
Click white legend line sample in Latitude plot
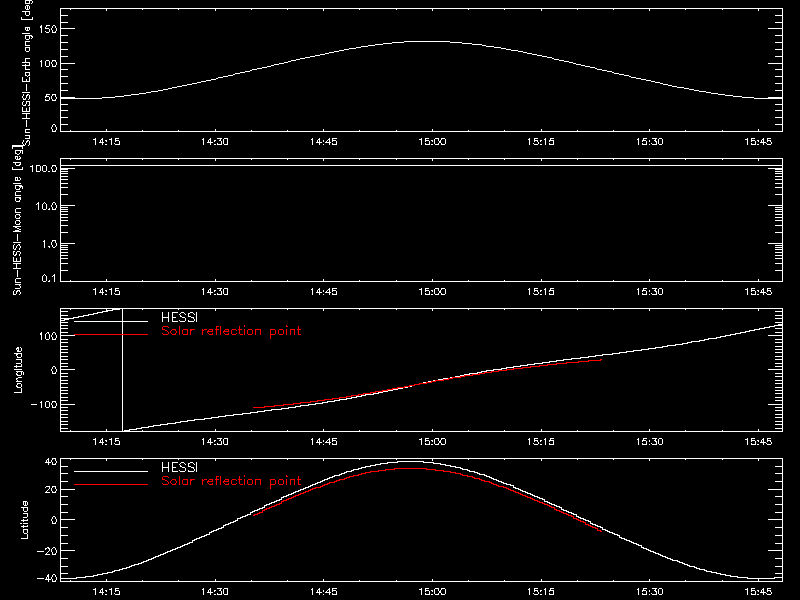(x=111, y=471)
